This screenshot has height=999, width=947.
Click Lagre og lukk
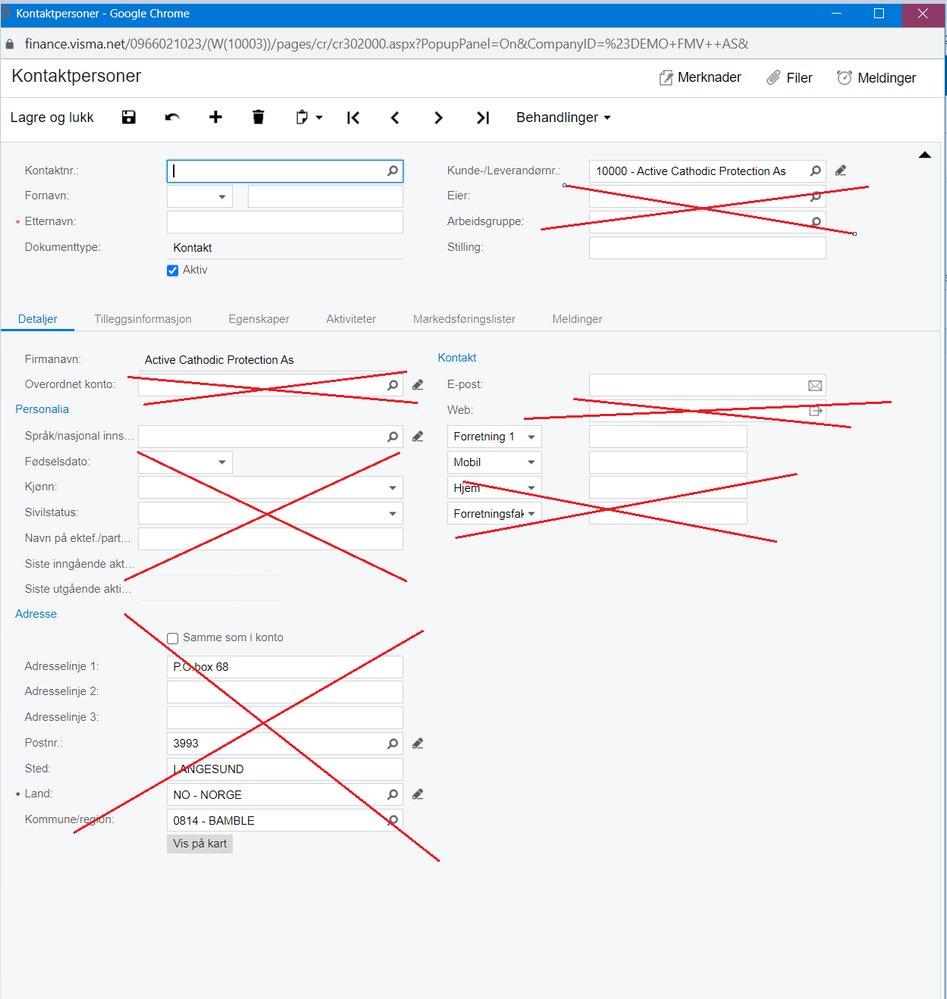pyautogui.click(x=52, y=118)
